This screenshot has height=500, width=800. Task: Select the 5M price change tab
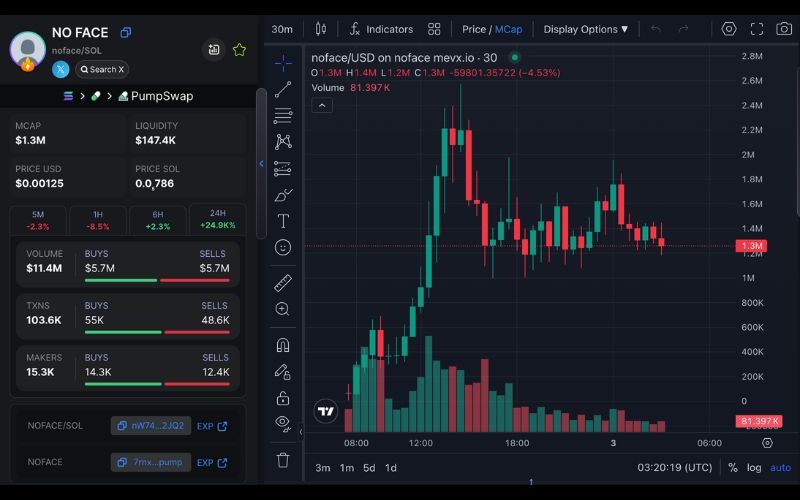(x=38, y=220)
